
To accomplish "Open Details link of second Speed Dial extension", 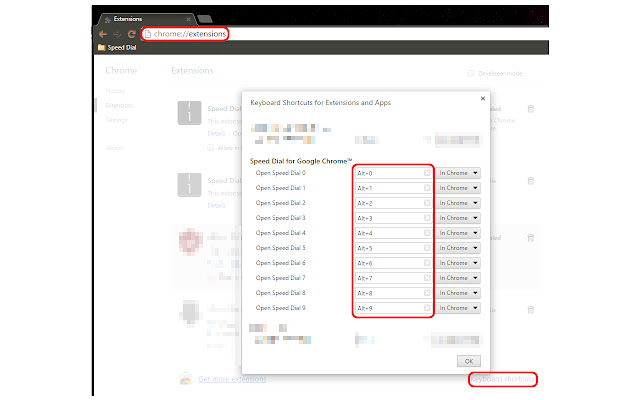I will pyautogui.click(x=216, y=205).
